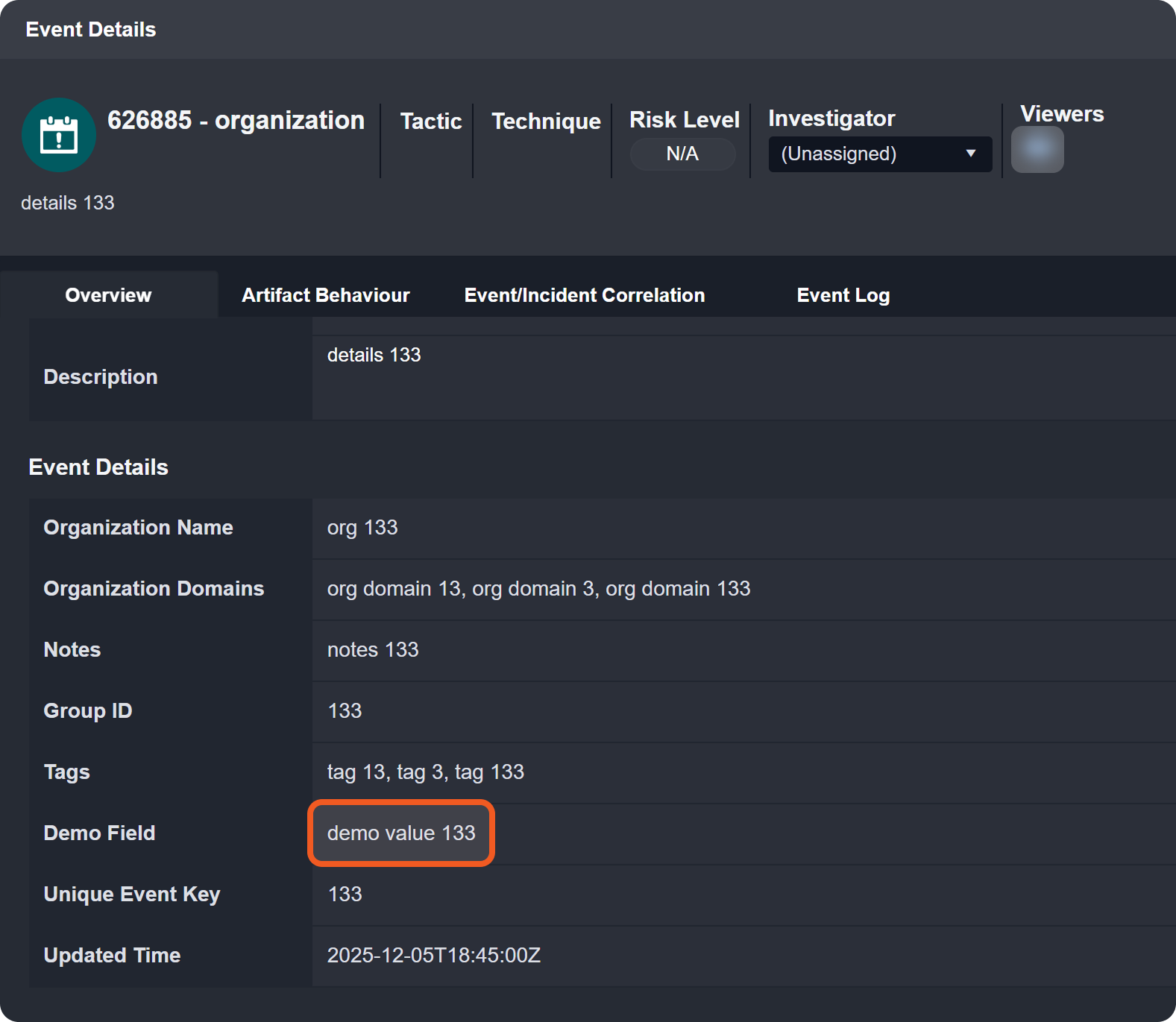Click the 626885 - organization title
This screenshot has height=1022, width=1176.
click(236, 120)
